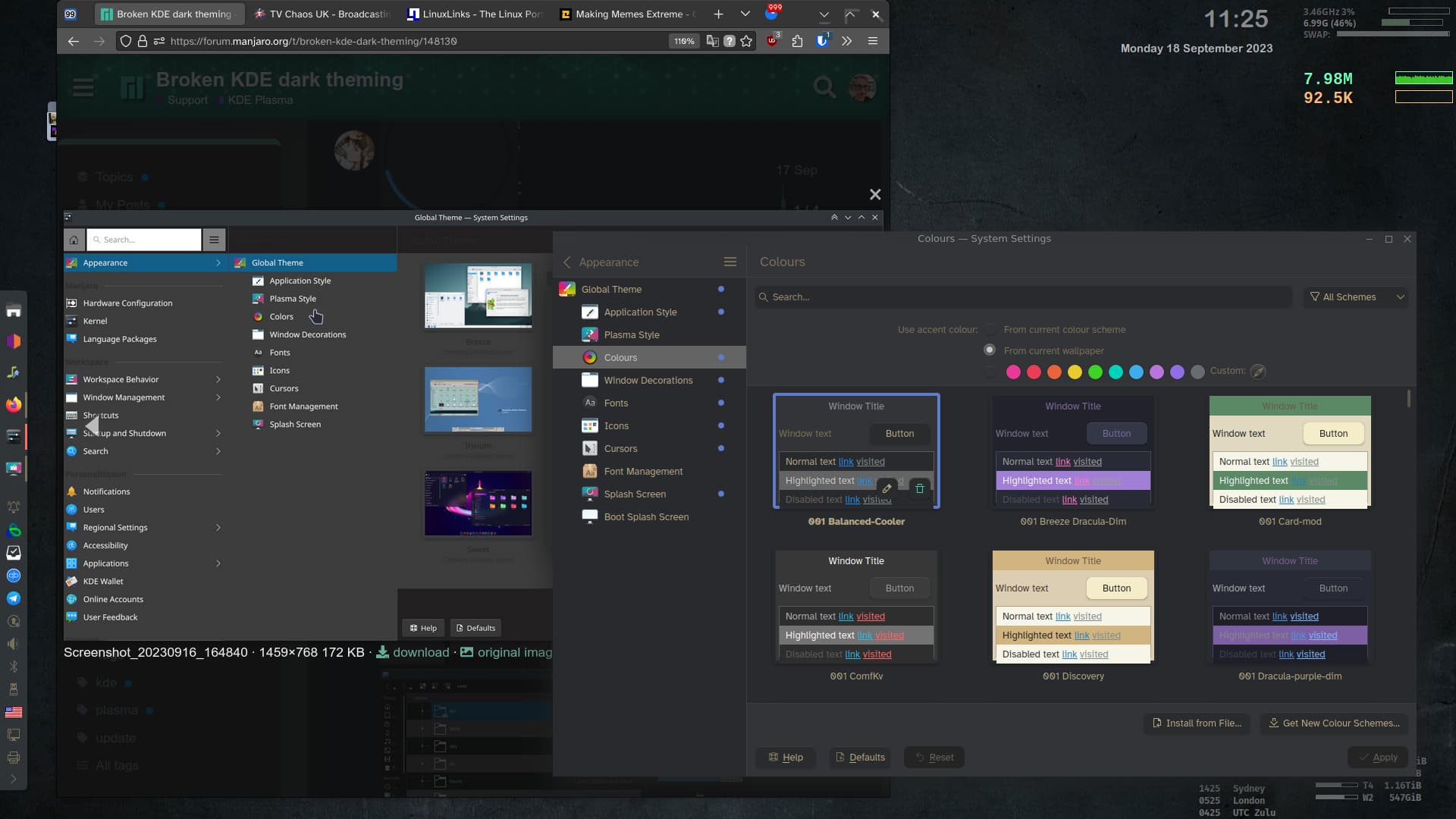Click the translate page icon in URL bar
1456x819 pixels.
pyautogui.click(x=712, y=41)
